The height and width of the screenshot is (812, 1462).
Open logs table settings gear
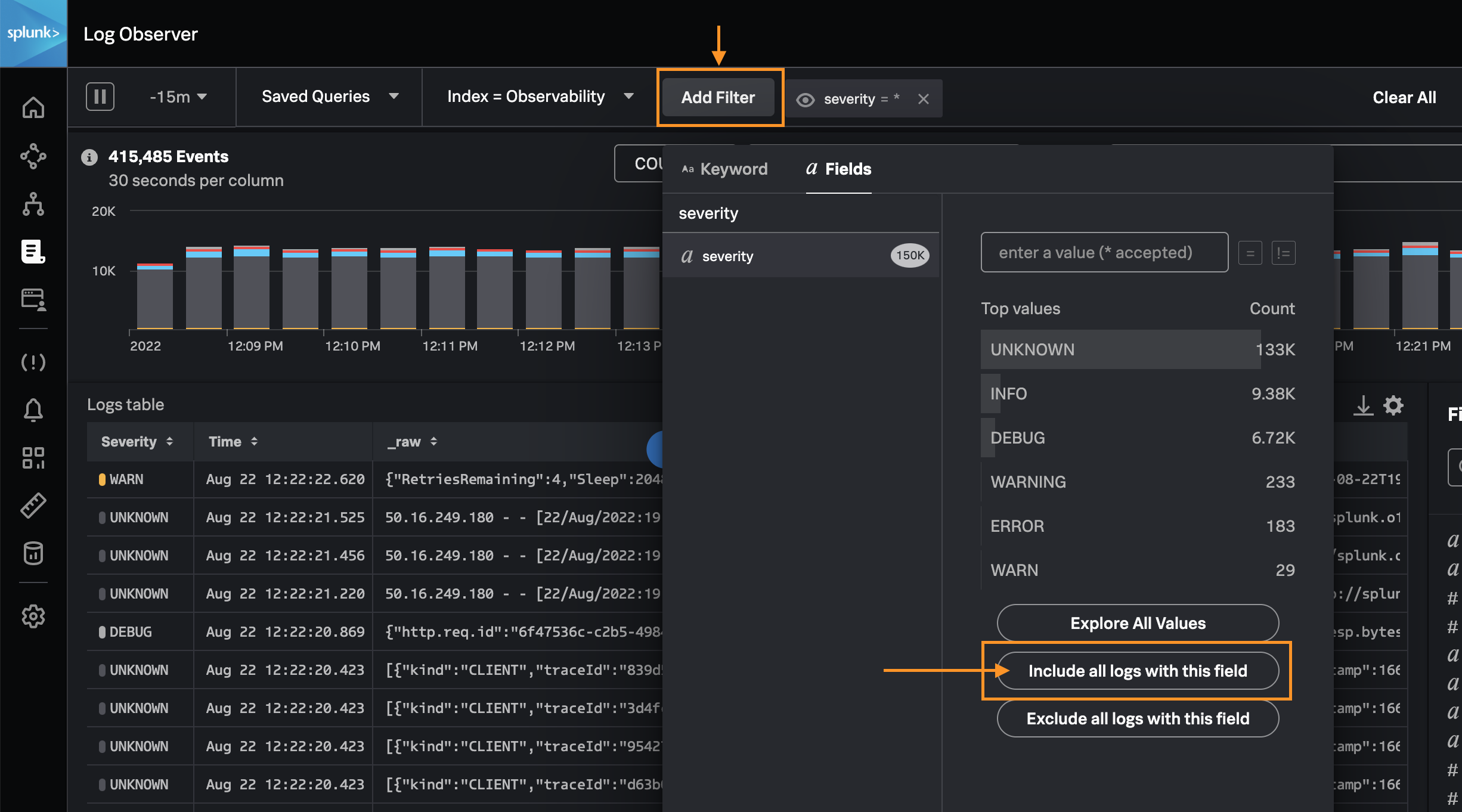click(x=1393, y=405)
